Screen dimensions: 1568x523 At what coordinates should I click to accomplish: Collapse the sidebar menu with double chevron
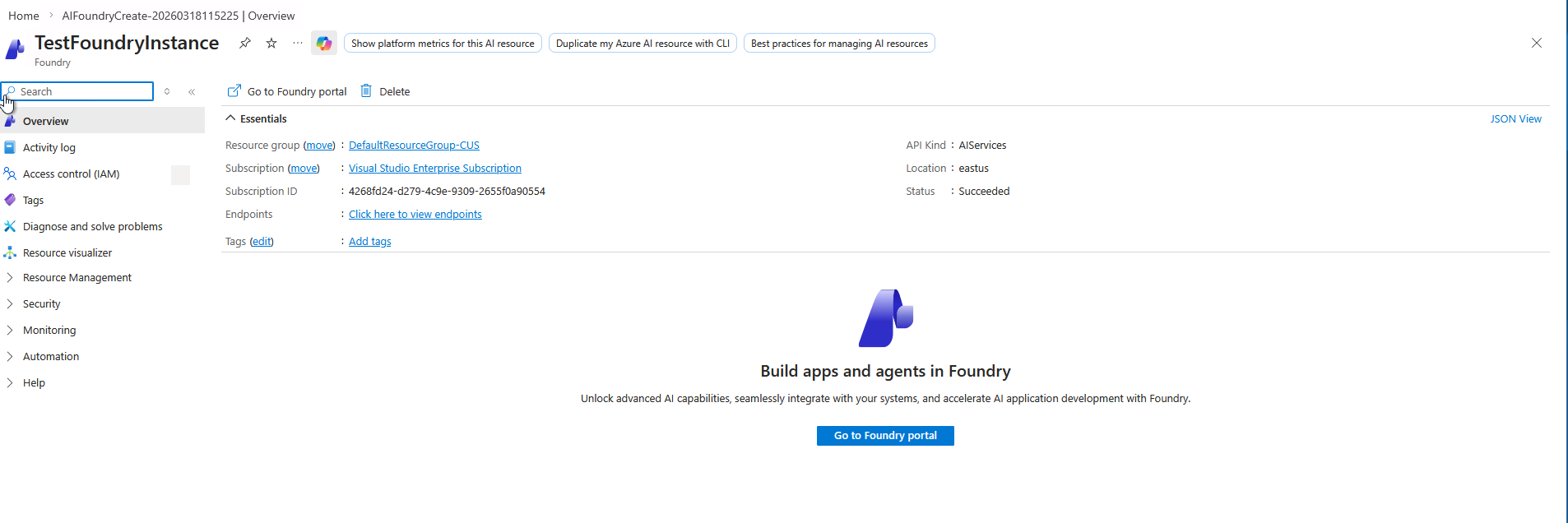coord(192,92)
